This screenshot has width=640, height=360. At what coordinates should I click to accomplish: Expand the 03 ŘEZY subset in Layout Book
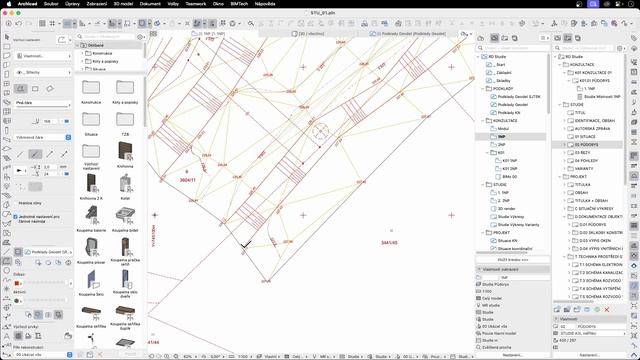coord(565,153)
